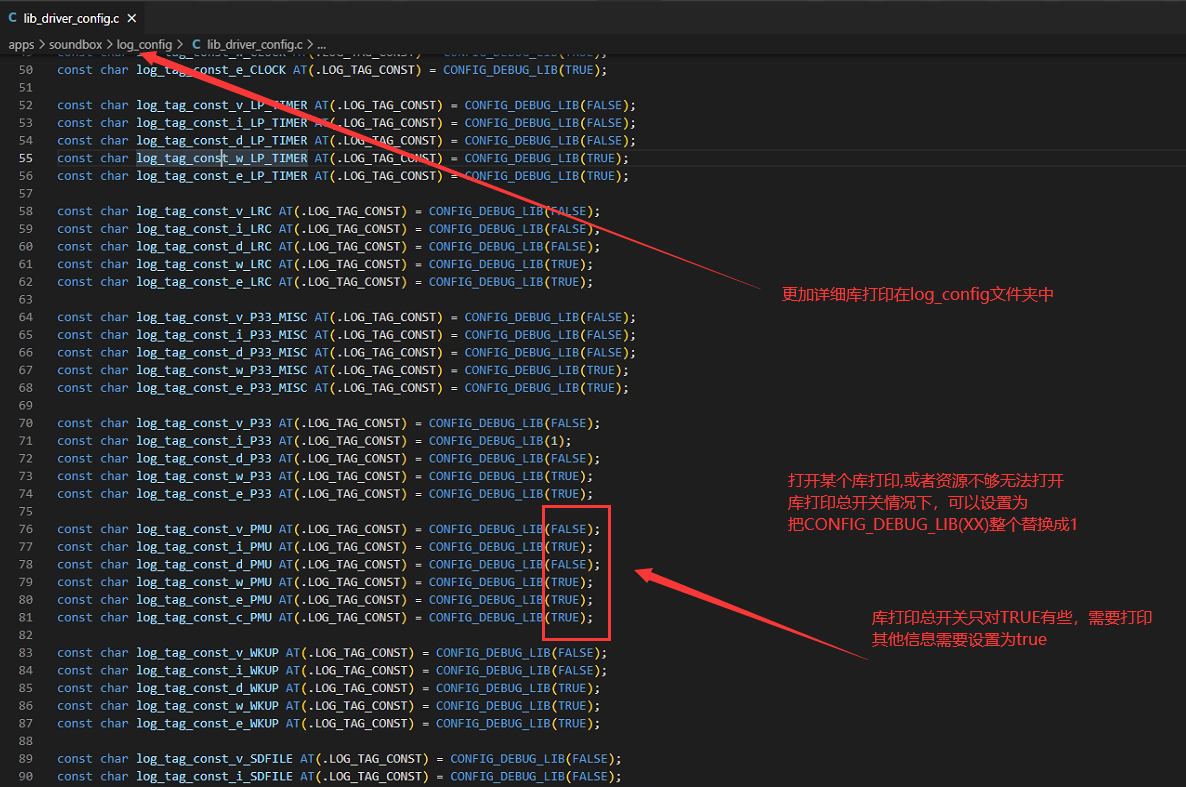Click the log_tag_const_i_LP_TIMER identifier

tap(222, 123)
